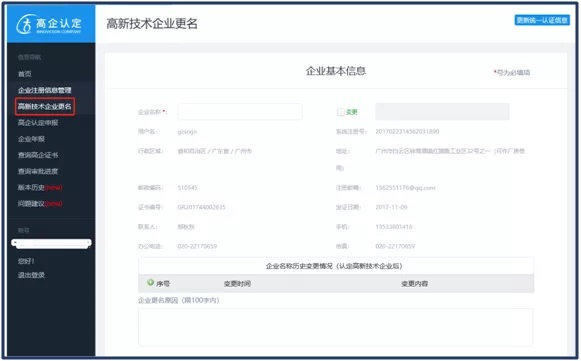The height and width of the screenshot is (361, 581).
Task: Click the mobile number 13533801416
Action: click(x=394, y=227)
